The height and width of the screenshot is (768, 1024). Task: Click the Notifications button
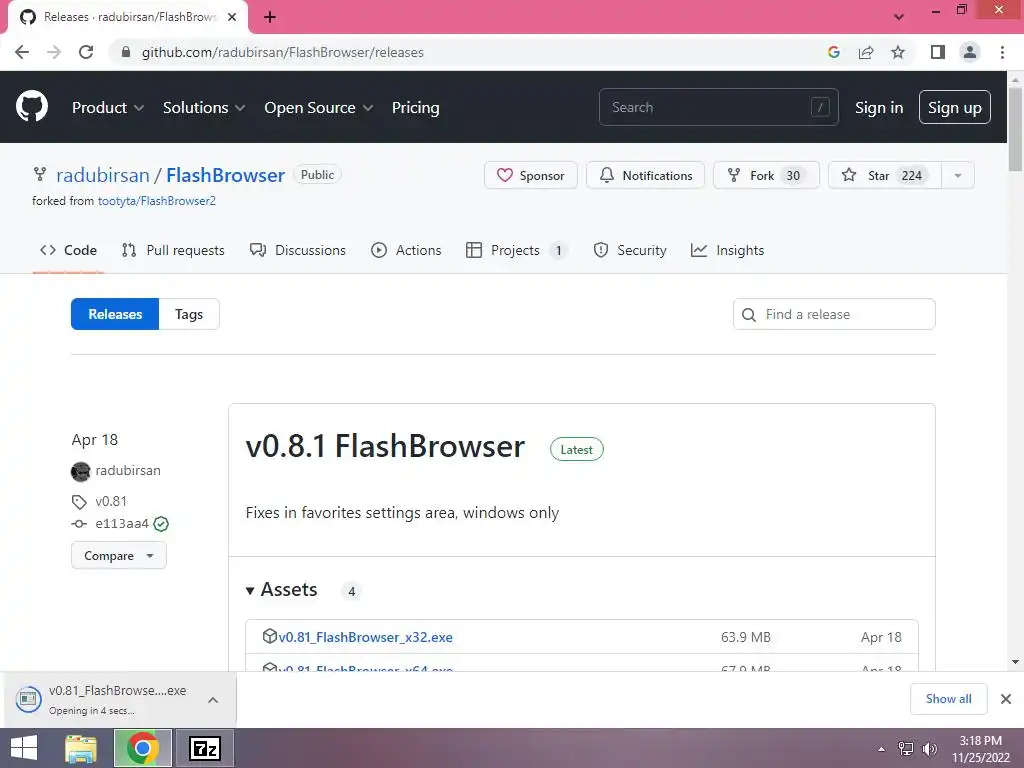point(645,176)
